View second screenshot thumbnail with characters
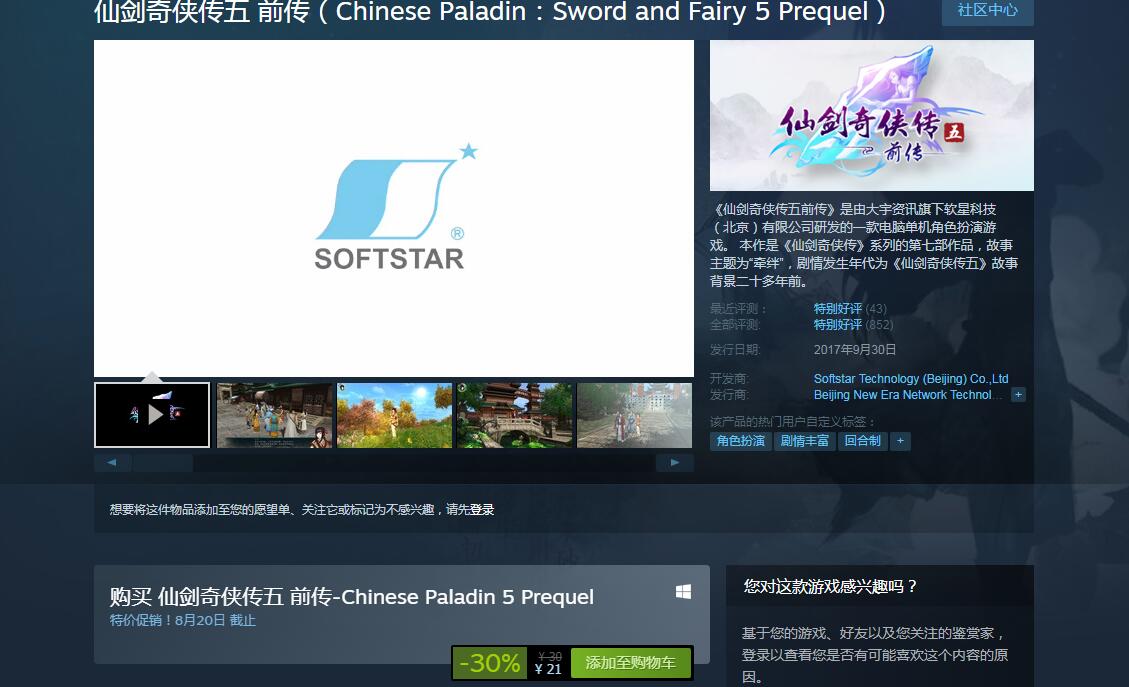1129x687 pixels. (274, 414)
